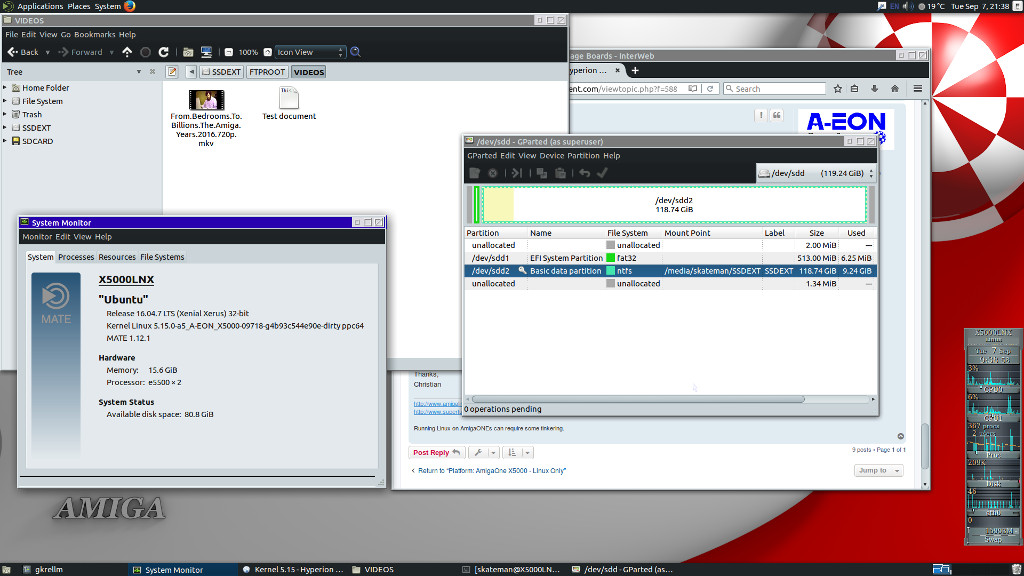Open a new browser tab with plus
The width and height of the screenshot is (1024, 576).
point(635,71)
